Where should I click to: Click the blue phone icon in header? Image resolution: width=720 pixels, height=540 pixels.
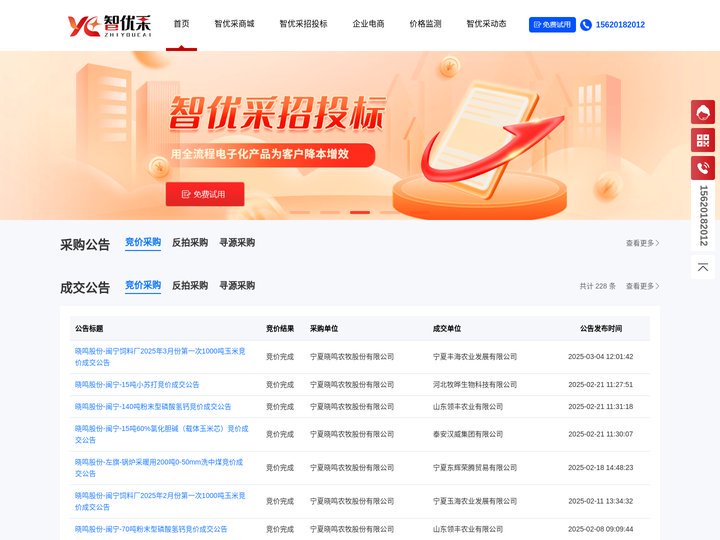[x=585, y=25]
